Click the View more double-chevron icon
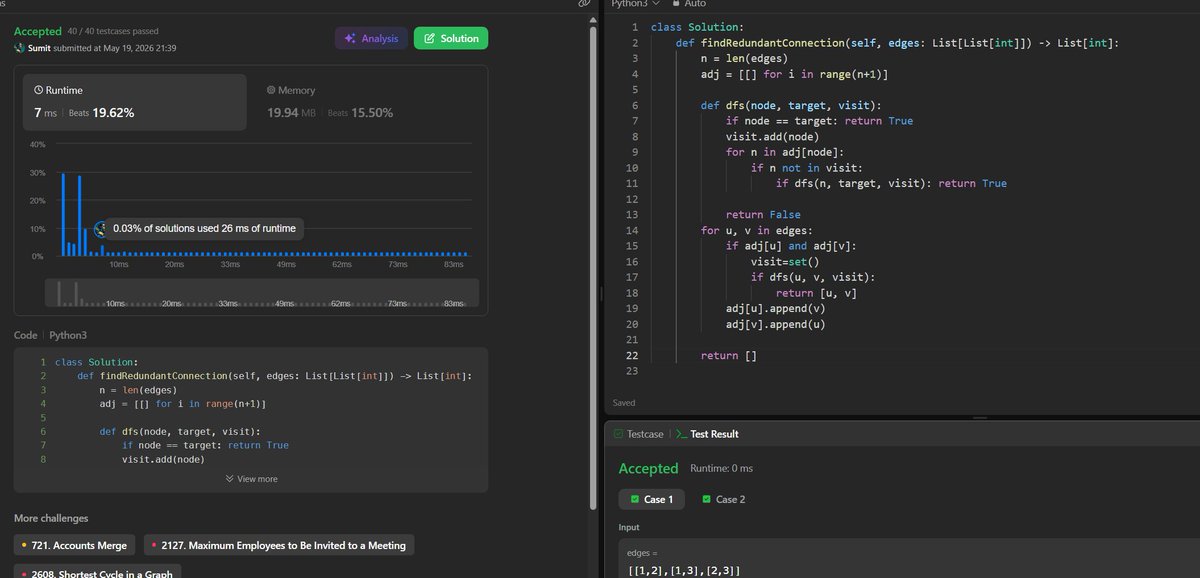Screen dimensions: 1200x578 230,479
